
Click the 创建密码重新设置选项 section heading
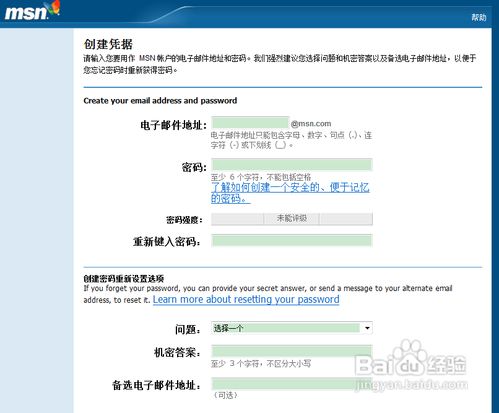tap(124, 279)
